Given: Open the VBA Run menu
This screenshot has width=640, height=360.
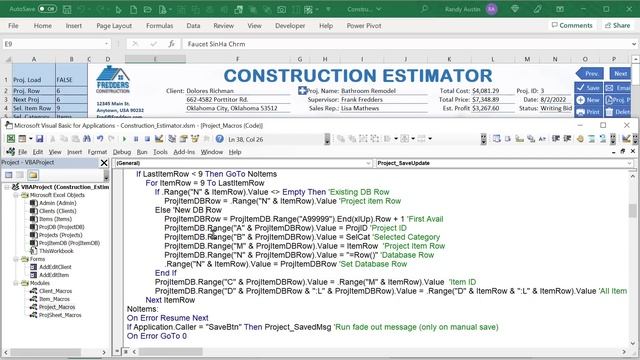Looking at the screenshot, I should coord(142,152).
